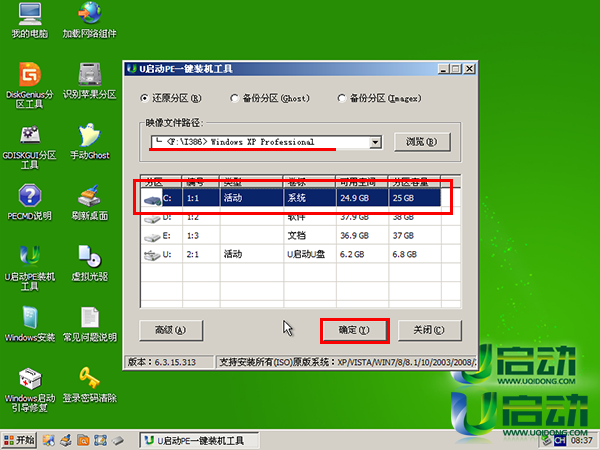600x450 pixels.
Task: Open the 登录密码清除 key icon
Action: pos(90,385)
